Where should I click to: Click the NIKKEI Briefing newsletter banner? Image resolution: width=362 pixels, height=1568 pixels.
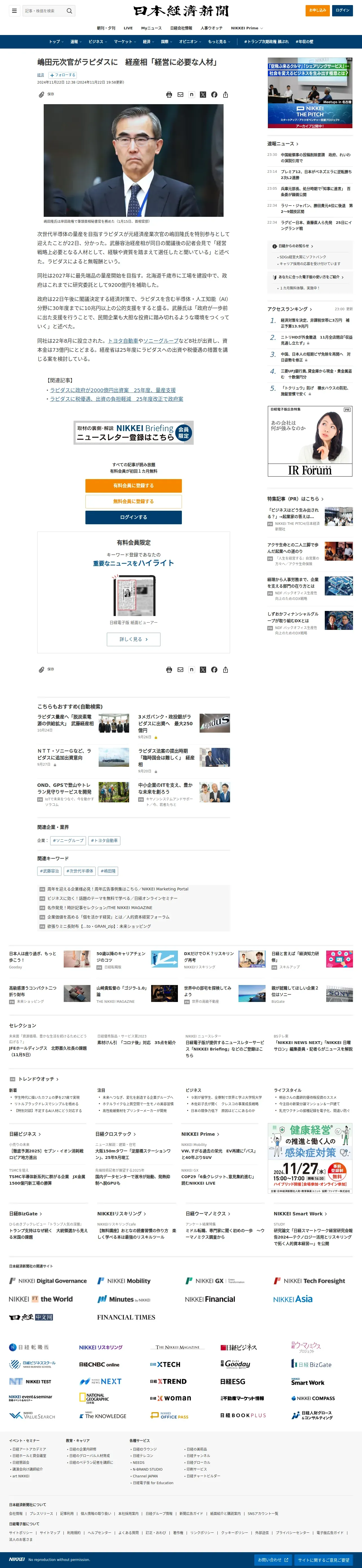134,432
